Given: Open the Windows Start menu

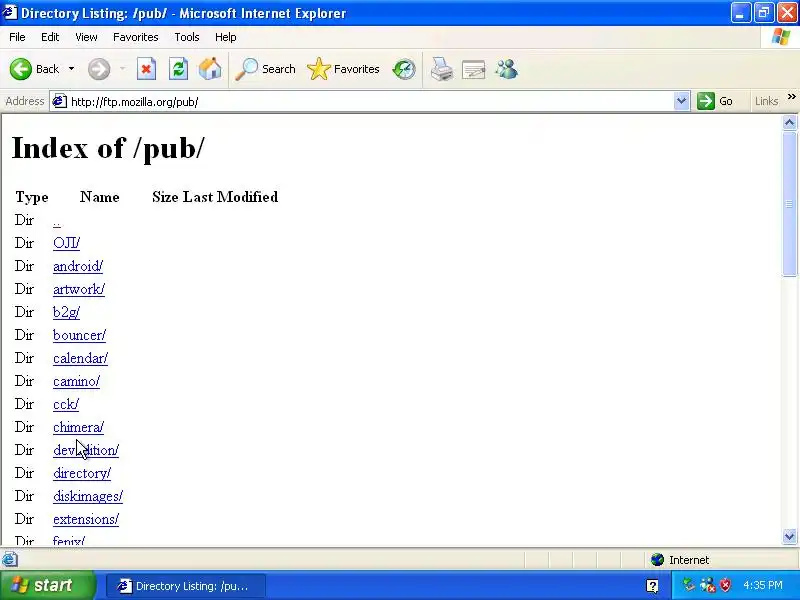Looking at the screenshot, I should (x=47, y=585).
